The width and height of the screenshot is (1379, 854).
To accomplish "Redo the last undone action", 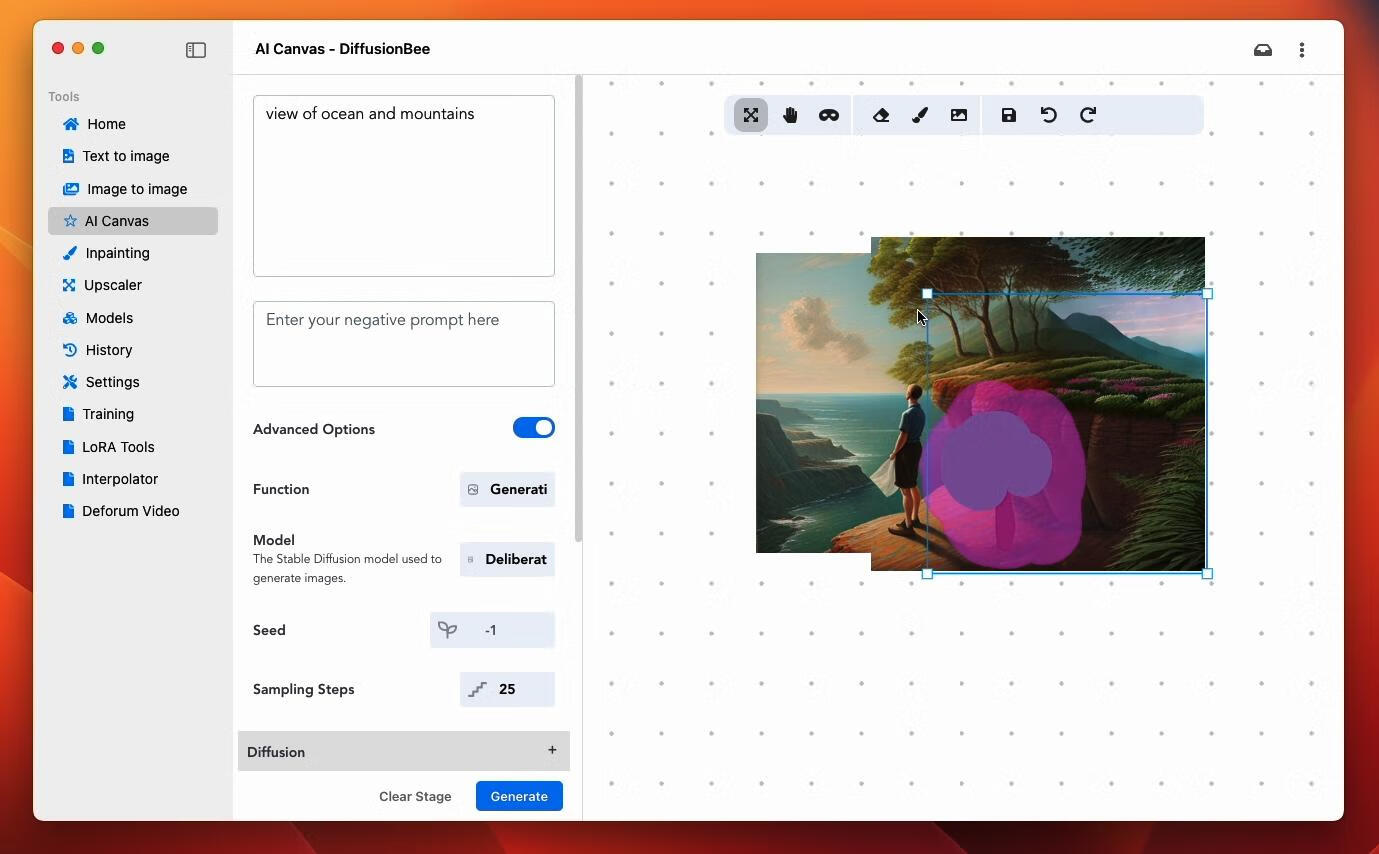I will point(1087,114).
